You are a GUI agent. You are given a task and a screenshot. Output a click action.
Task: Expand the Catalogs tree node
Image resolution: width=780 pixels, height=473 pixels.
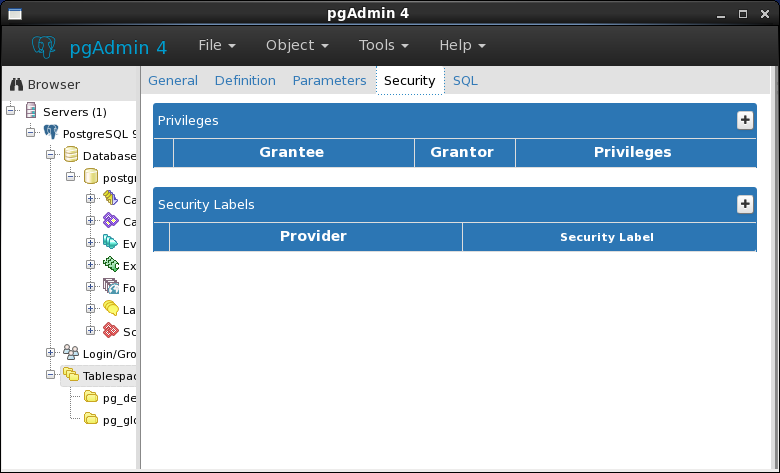(90, 220)
